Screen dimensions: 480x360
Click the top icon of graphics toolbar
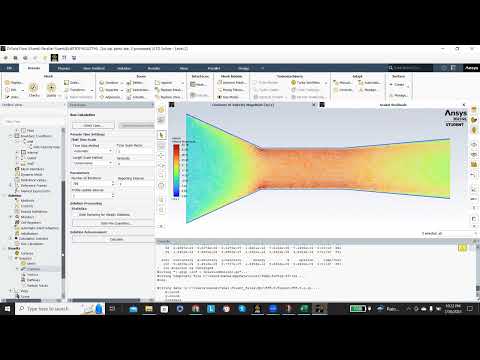click(x=162, y=110)
